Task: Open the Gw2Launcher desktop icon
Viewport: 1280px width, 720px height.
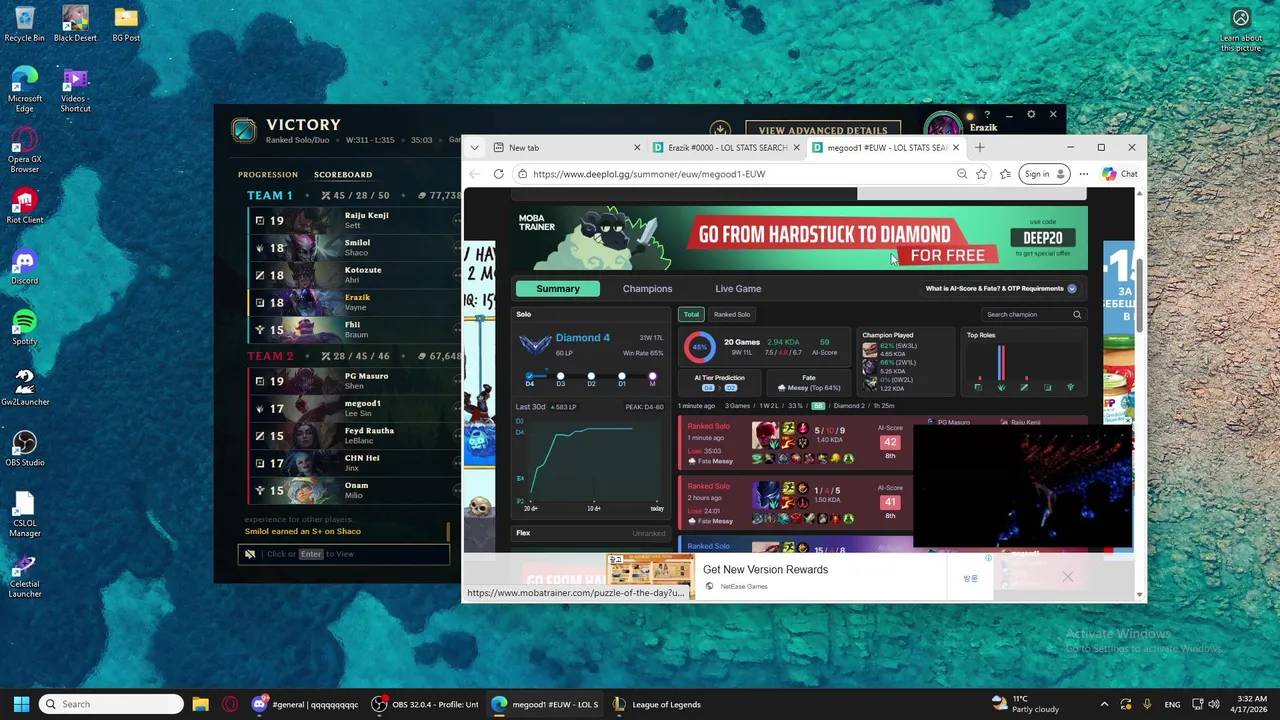Action: coord(25,388)
